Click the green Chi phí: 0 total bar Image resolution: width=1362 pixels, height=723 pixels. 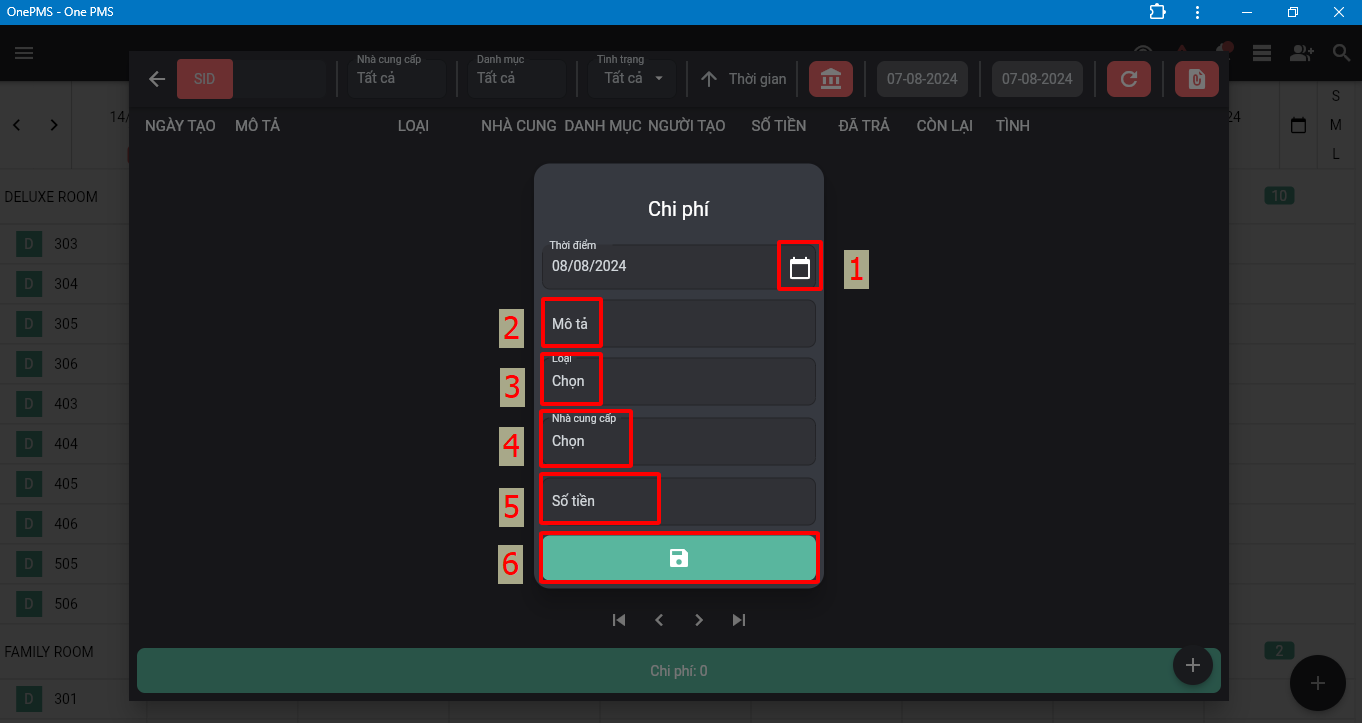point(679,671)
